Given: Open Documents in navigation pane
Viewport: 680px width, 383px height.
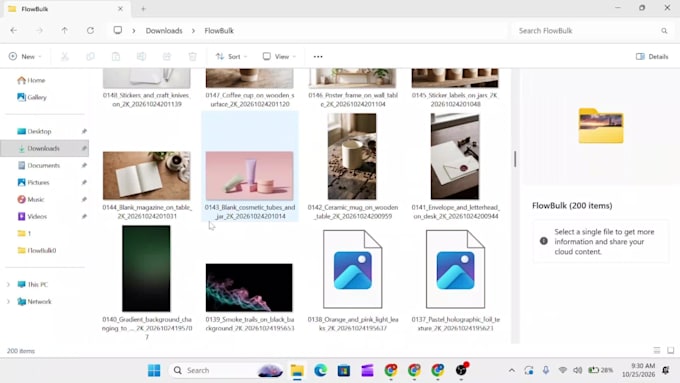Looking at the screenshot, I should (x=43, y=165).
